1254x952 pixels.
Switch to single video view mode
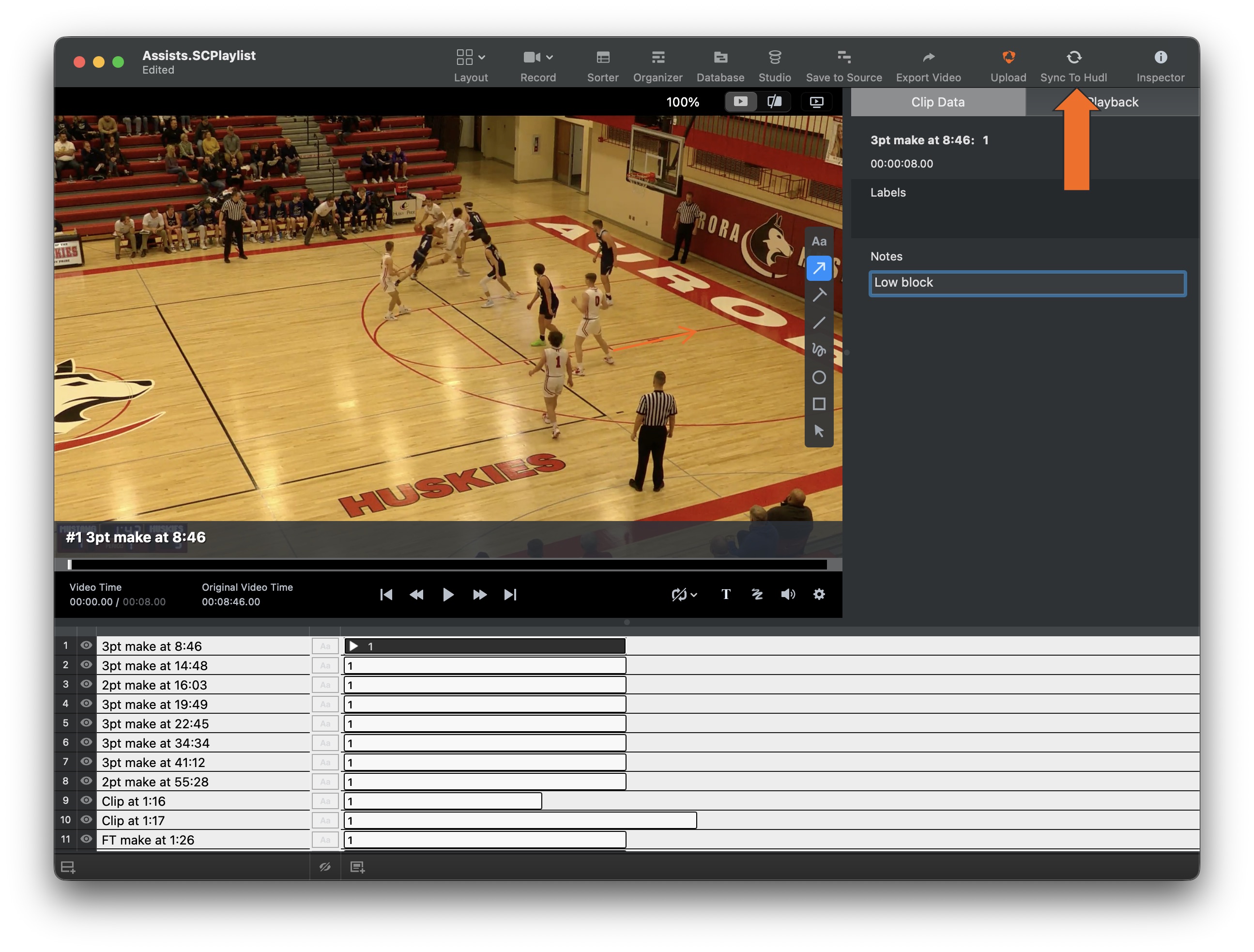pos(740,102)
